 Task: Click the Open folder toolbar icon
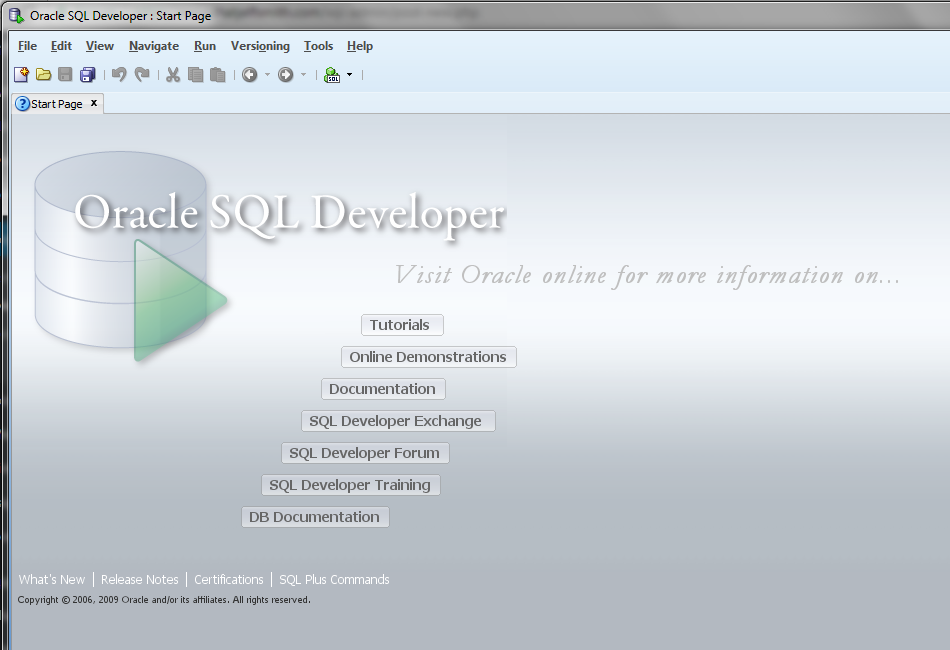coord(43,75)
